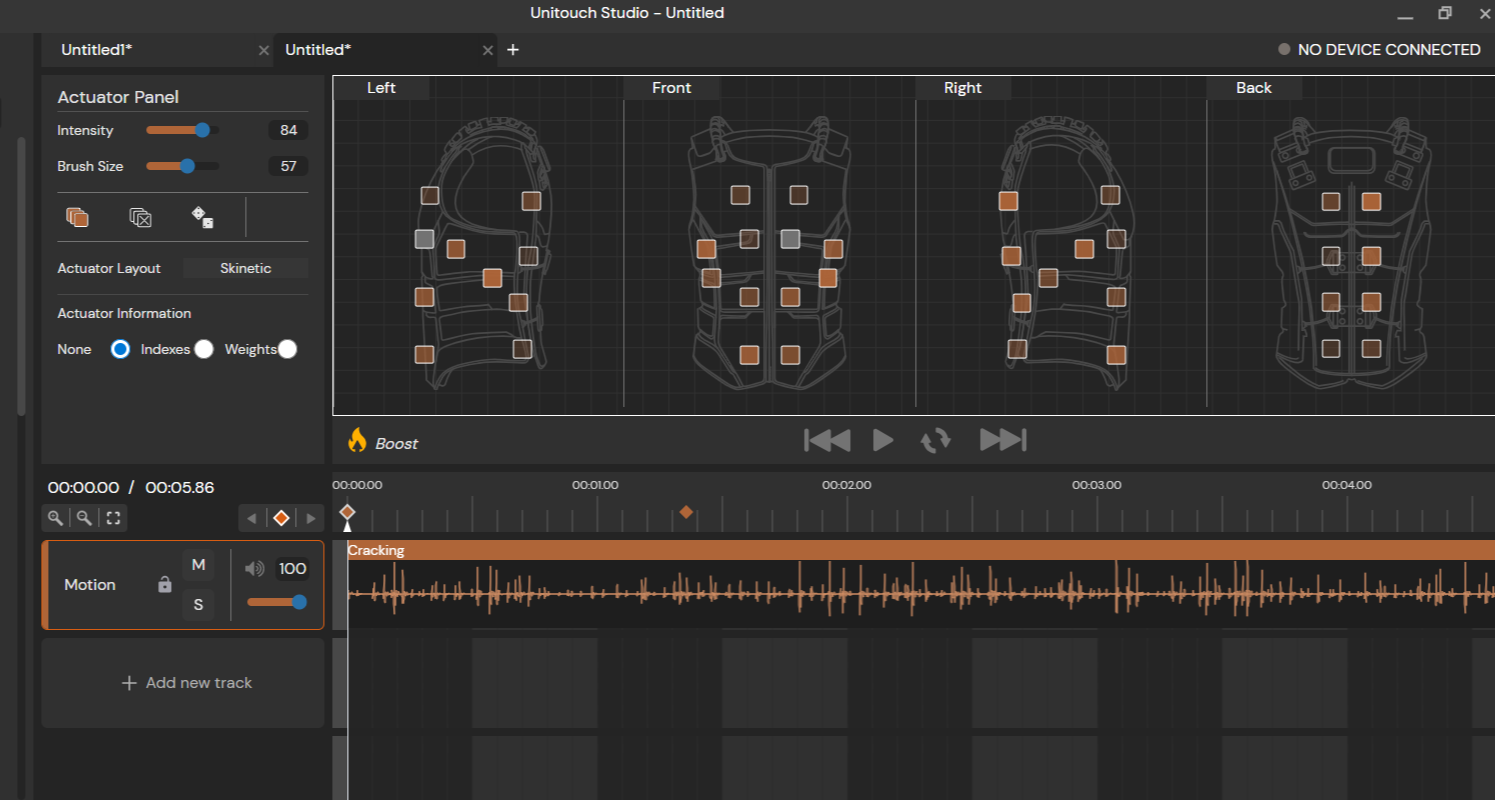Click the current time 00:00.00 display
The image size is (1495, 800).
point(83,488)
